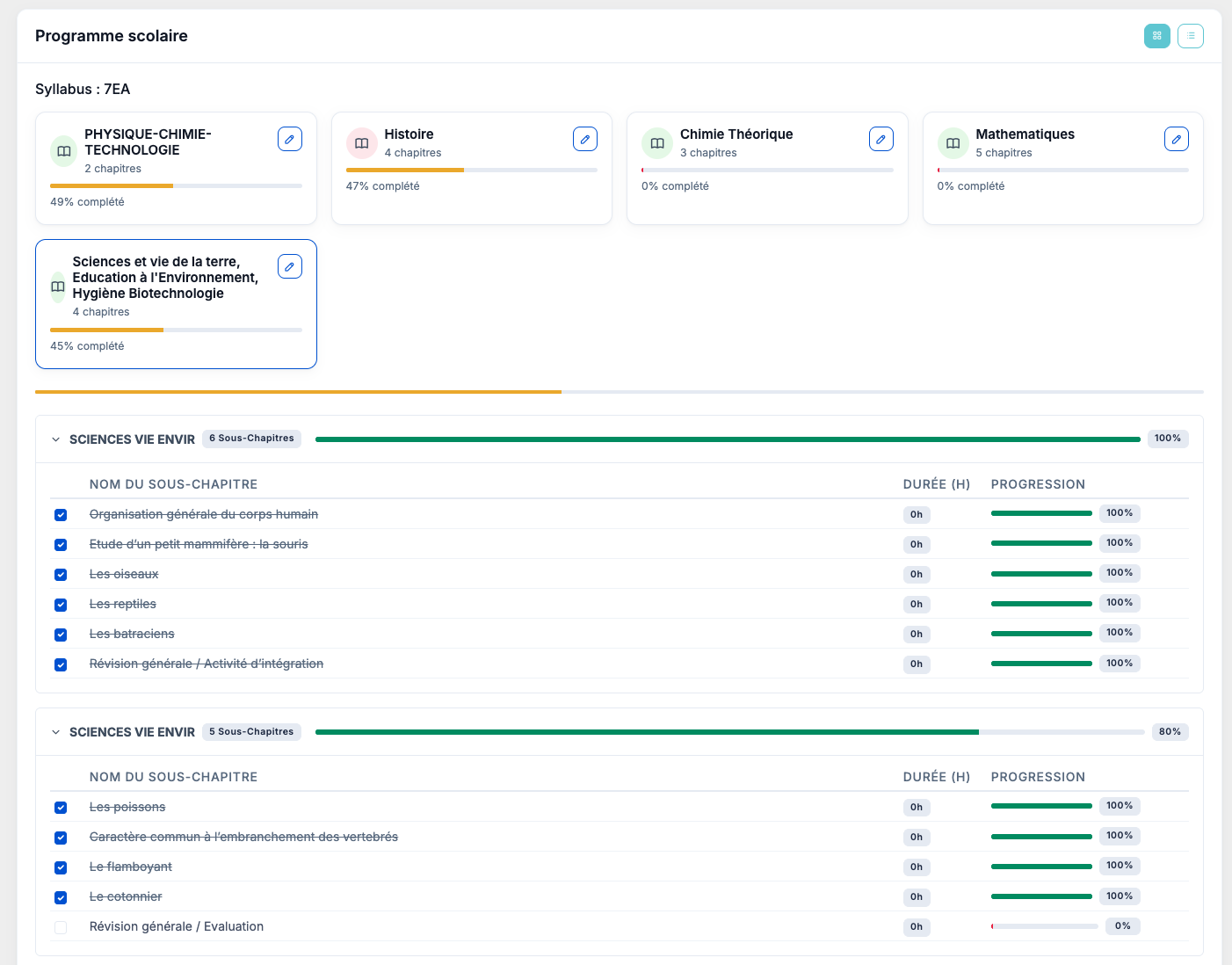Toggle the Le flamboyant checkbox
This screenshot has width=1232, height=965.
(61, 867)
